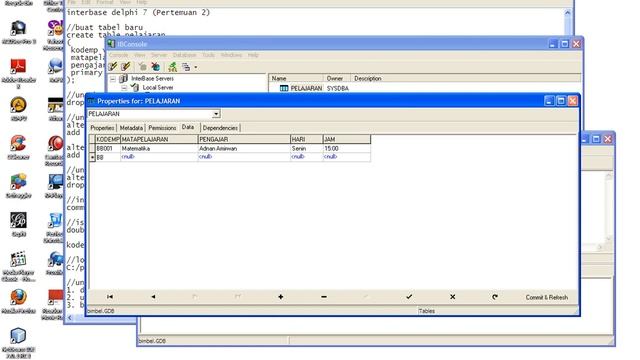Open the Console menu in IBConsole

(119, 55)
